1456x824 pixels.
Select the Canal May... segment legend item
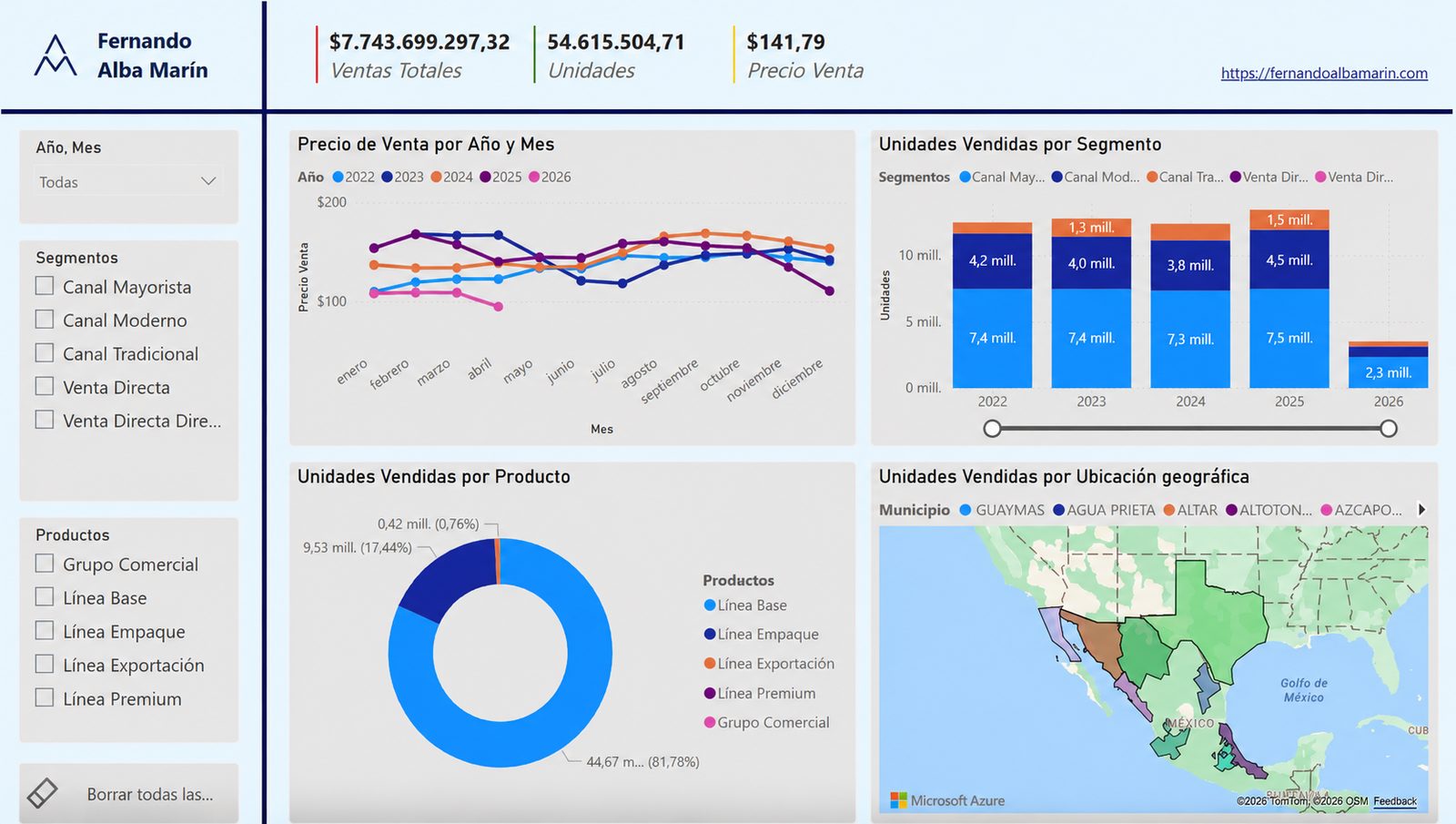pyautogui.click(x=1003, y=178)
